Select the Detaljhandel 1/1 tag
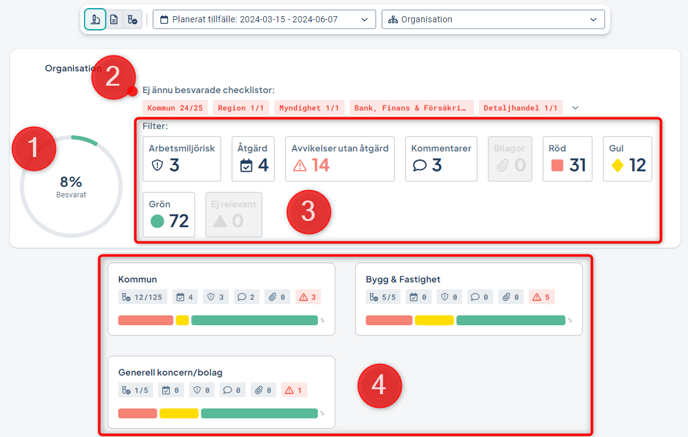 pyautogui.click(x=520, y=107)
